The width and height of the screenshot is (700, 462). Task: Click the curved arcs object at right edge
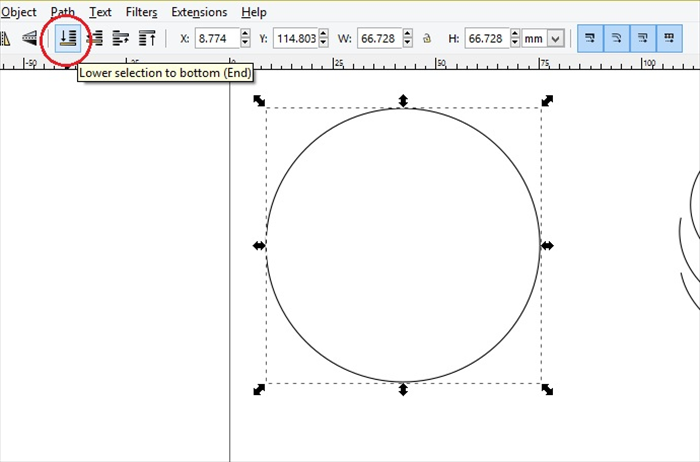[x=690, y=241]
